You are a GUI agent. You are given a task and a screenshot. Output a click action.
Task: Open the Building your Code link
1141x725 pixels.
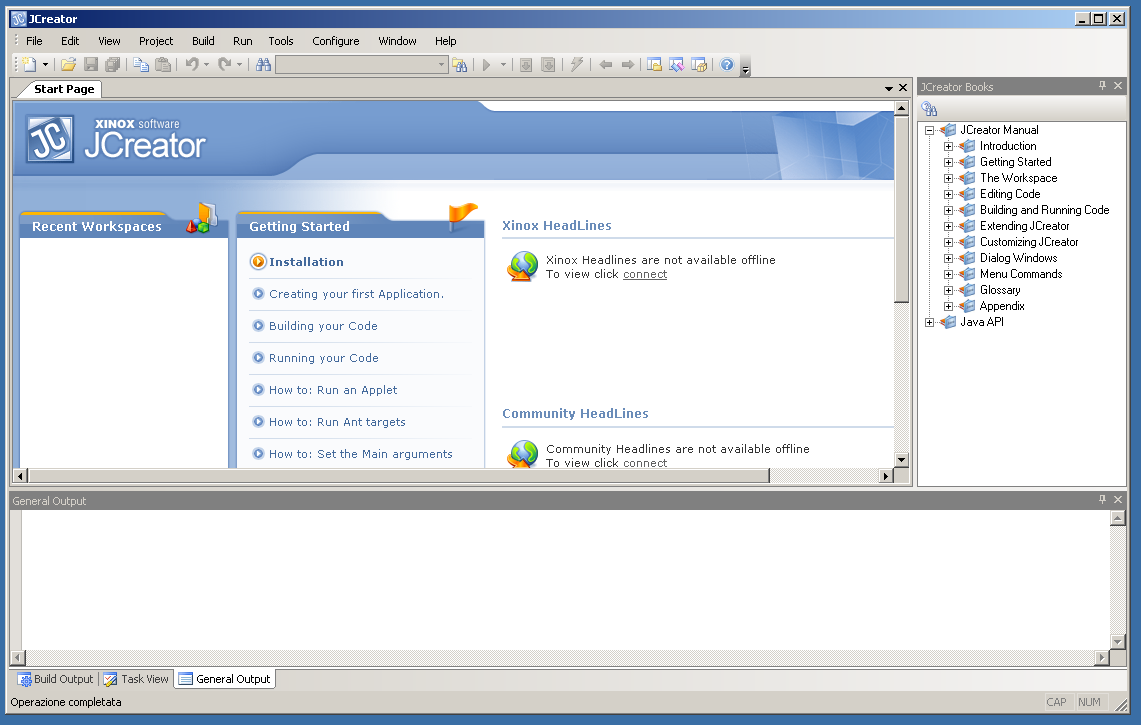pos(323,326)
